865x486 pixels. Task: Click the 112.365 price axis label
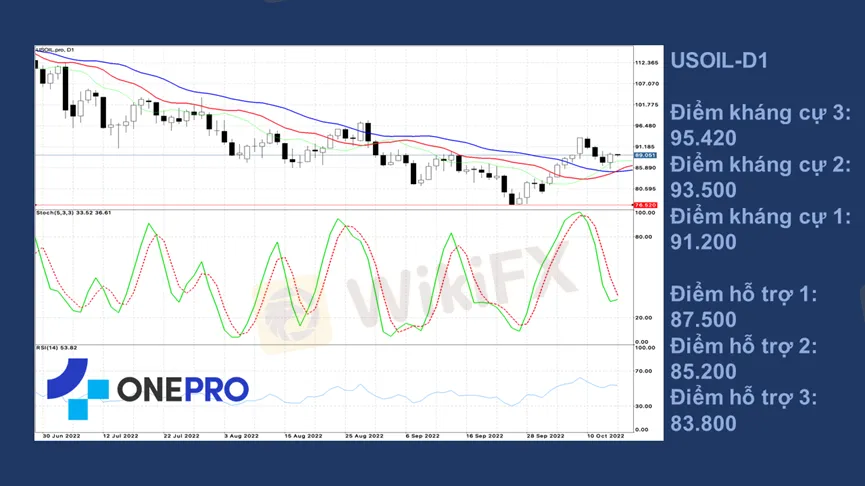pyautogui.click(x=646, y=63)
